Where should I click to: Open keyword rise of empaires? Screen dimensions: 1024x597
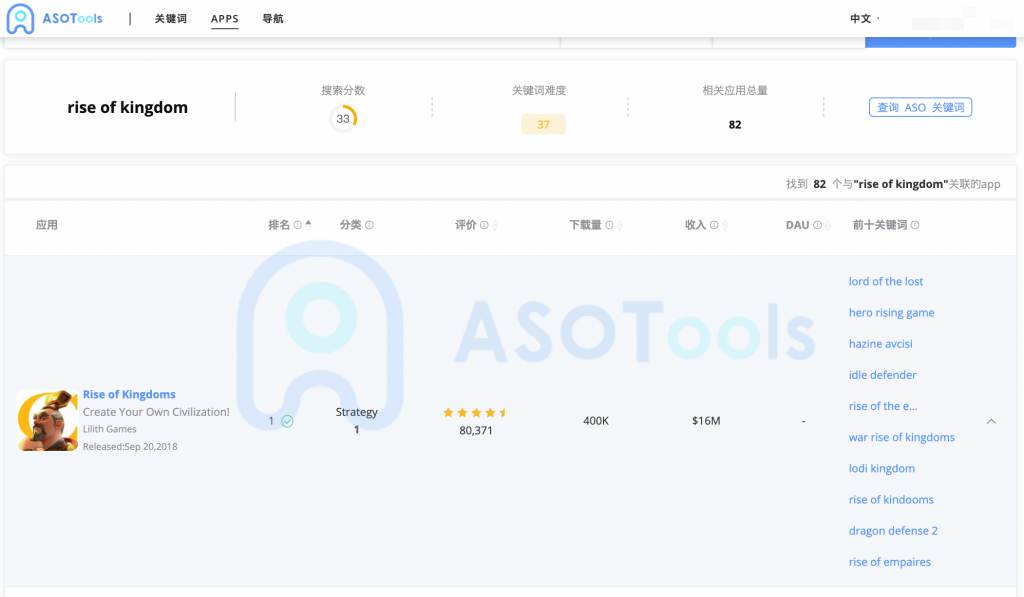pos(889,562)
